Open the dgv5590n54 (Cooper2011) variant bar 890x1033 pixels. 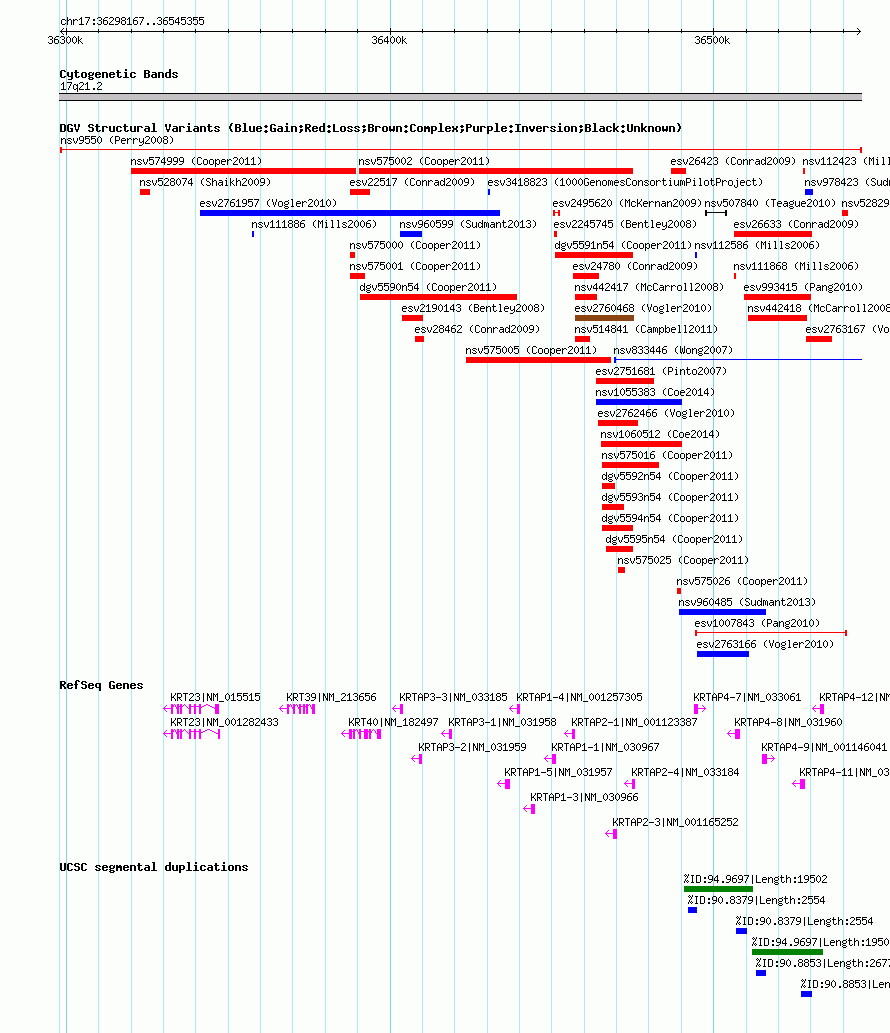coord(438,297)
